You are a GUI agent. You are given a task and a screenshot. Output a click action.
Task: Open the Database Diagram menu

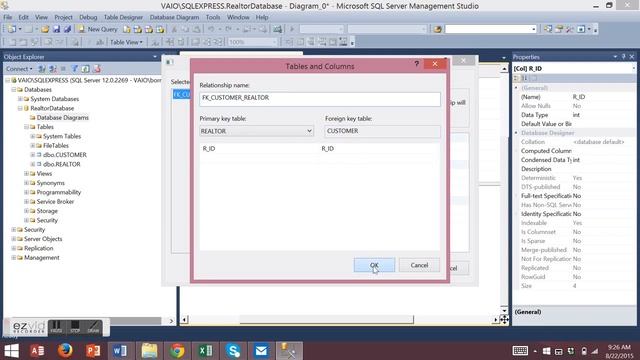pos(174,17)
